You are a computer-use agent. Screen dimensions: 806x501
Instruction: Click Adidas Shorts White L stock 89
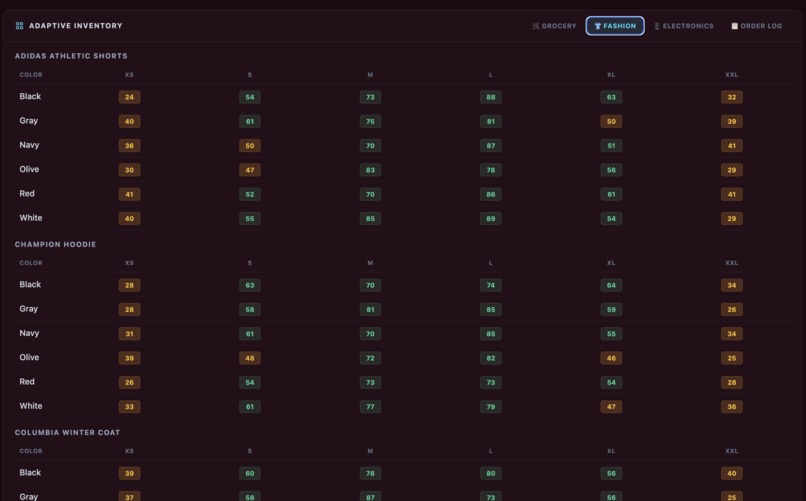coord(490,218)
